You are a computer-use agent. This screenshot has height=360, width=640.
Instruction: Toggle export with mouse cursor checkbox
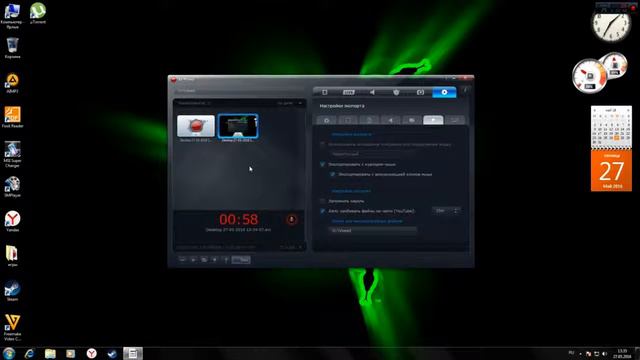pos(322,164)
